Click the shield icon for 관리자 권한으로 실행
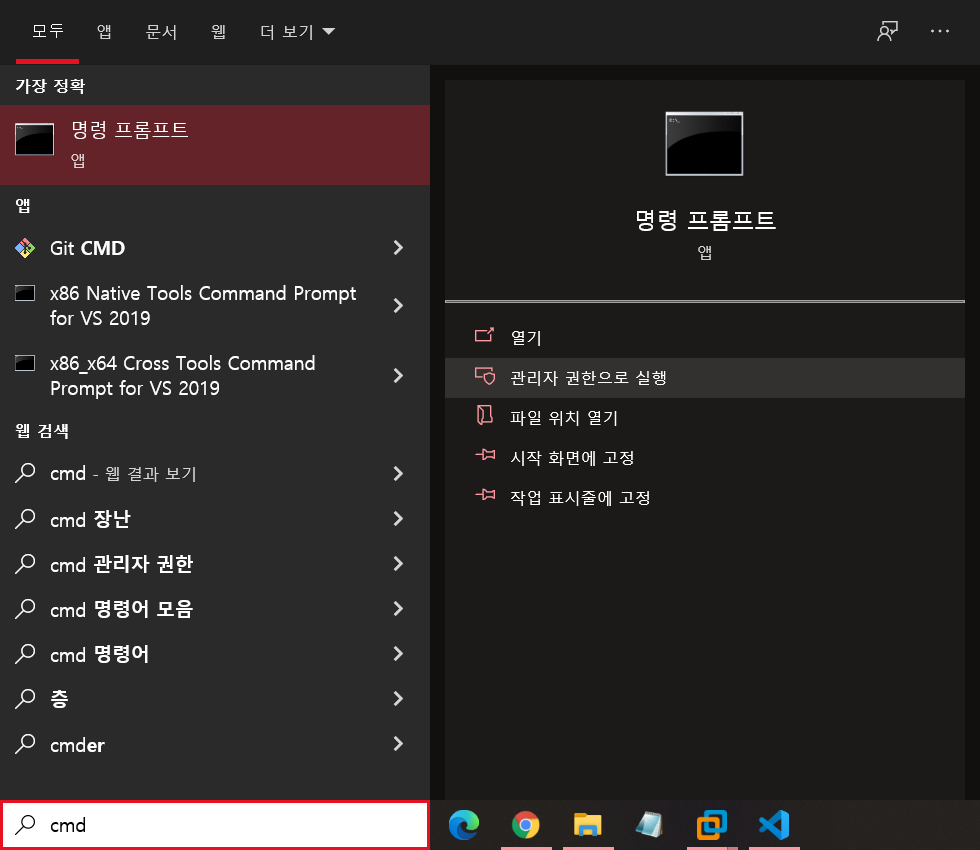The image size is (980, 850). click(x=484, y=376)
